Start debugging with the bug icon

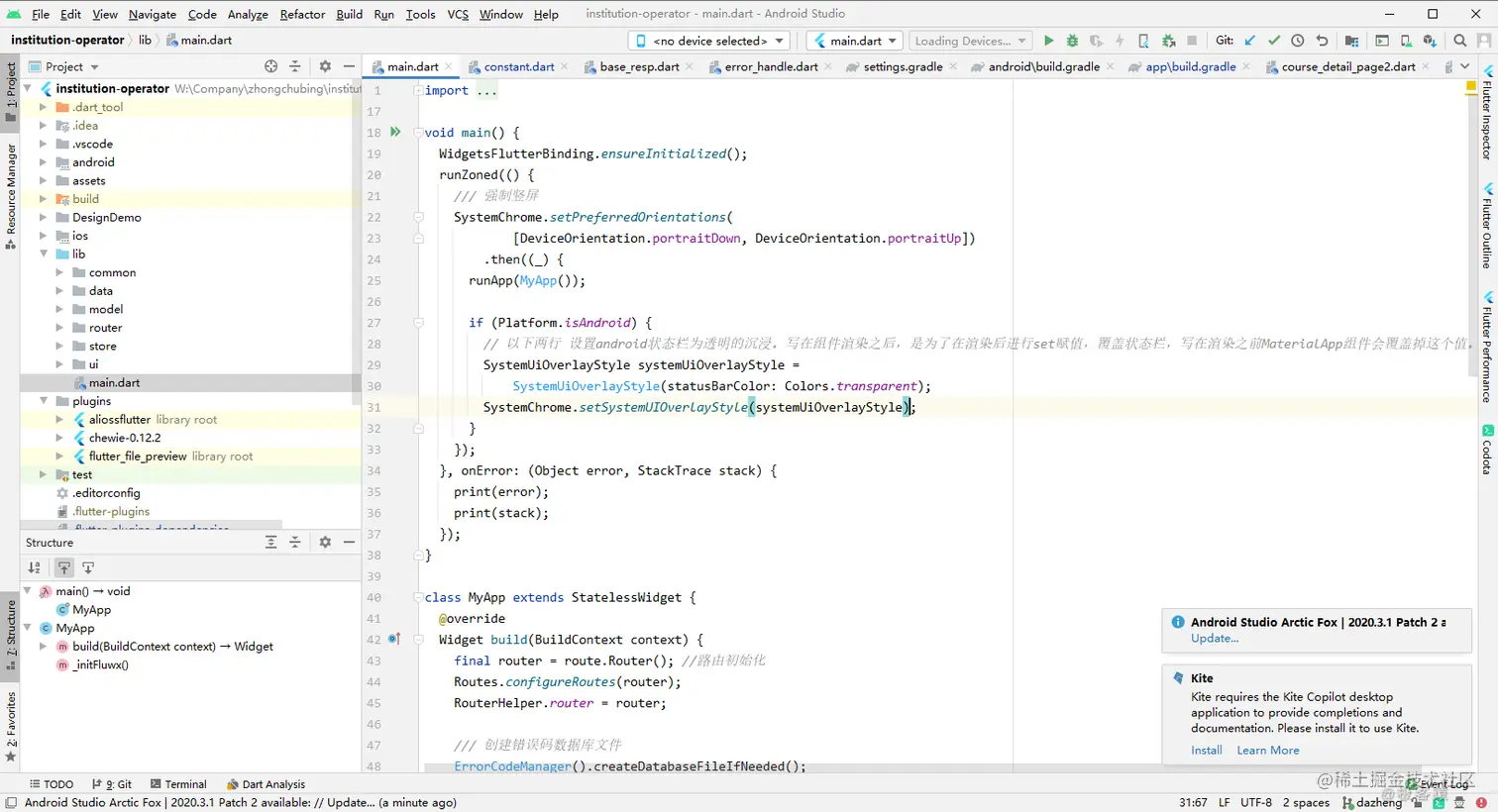[x=1072, y=41]
